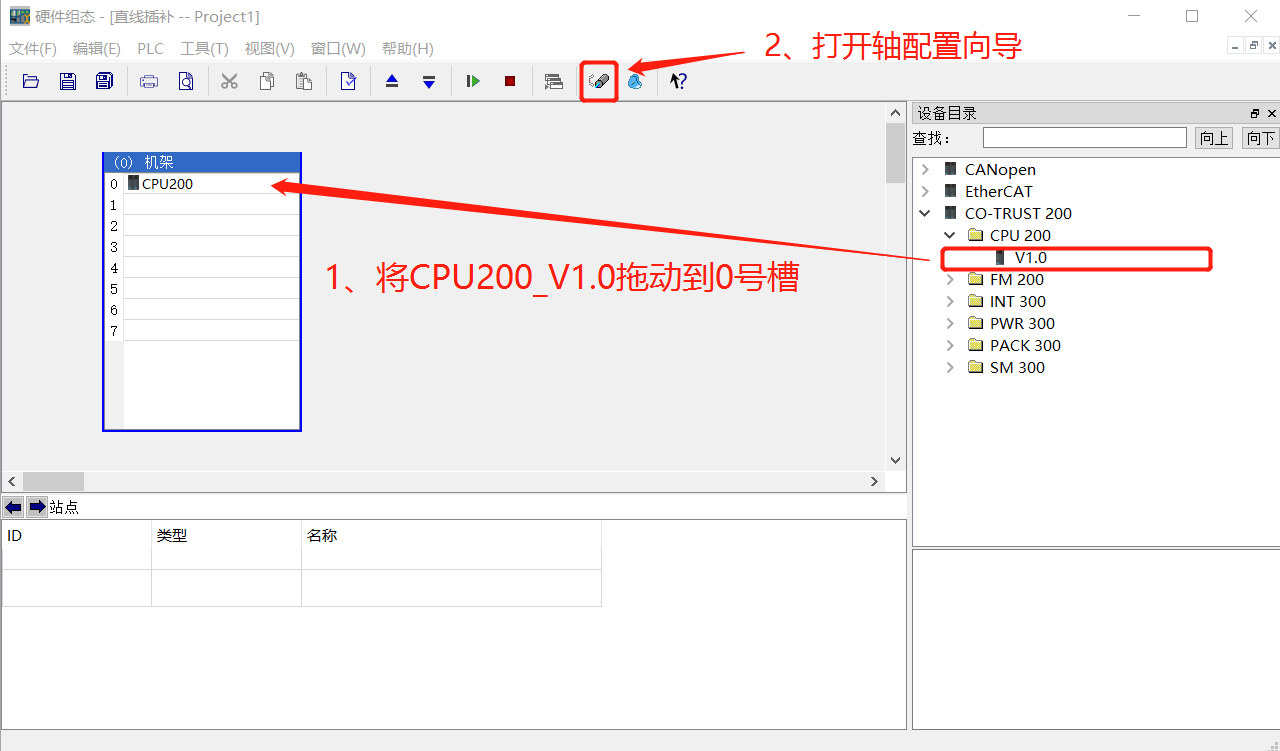Click the green Run PLC icon
Viewport: 1280px width, 751px height.
tap(473, 82)
